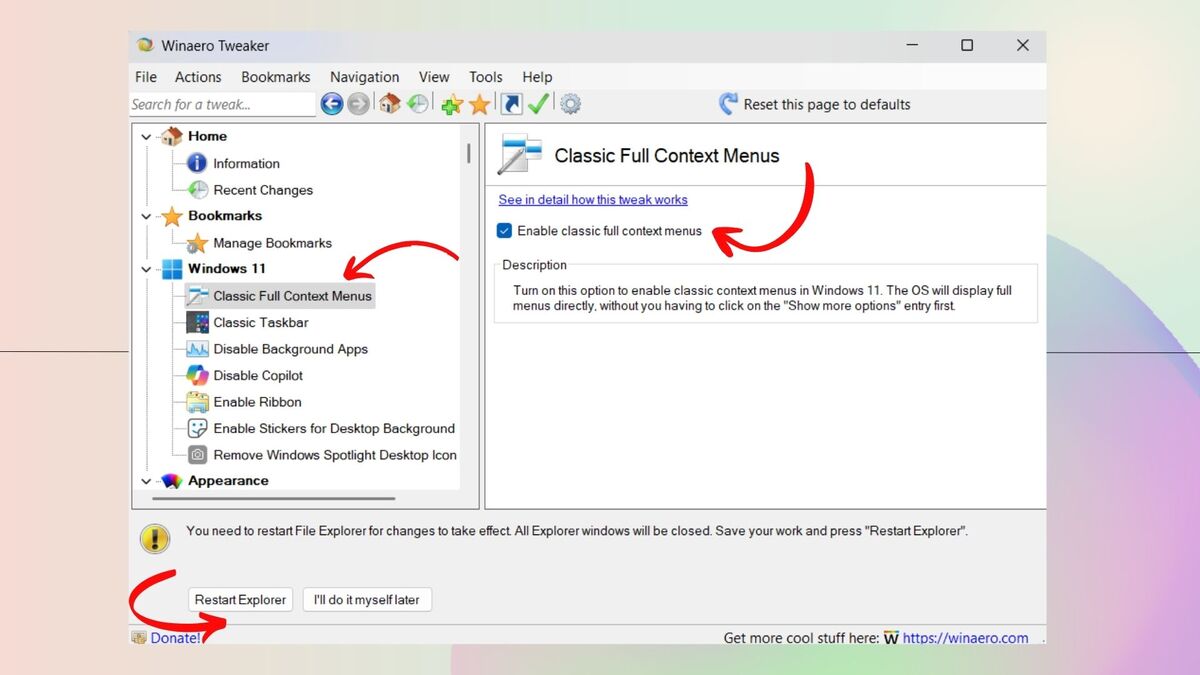Collapse the Bookmarks tree node
Image resolution: width=1200 pixels, height=675 pixels.
tap(147, 216)
